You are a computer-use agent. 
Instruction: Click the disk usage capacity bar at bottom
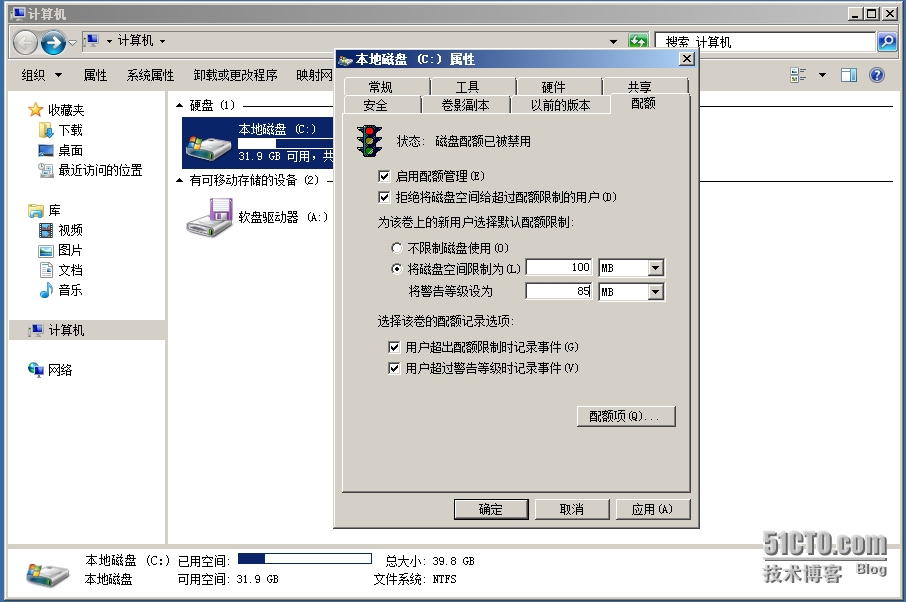coord(305,560)
